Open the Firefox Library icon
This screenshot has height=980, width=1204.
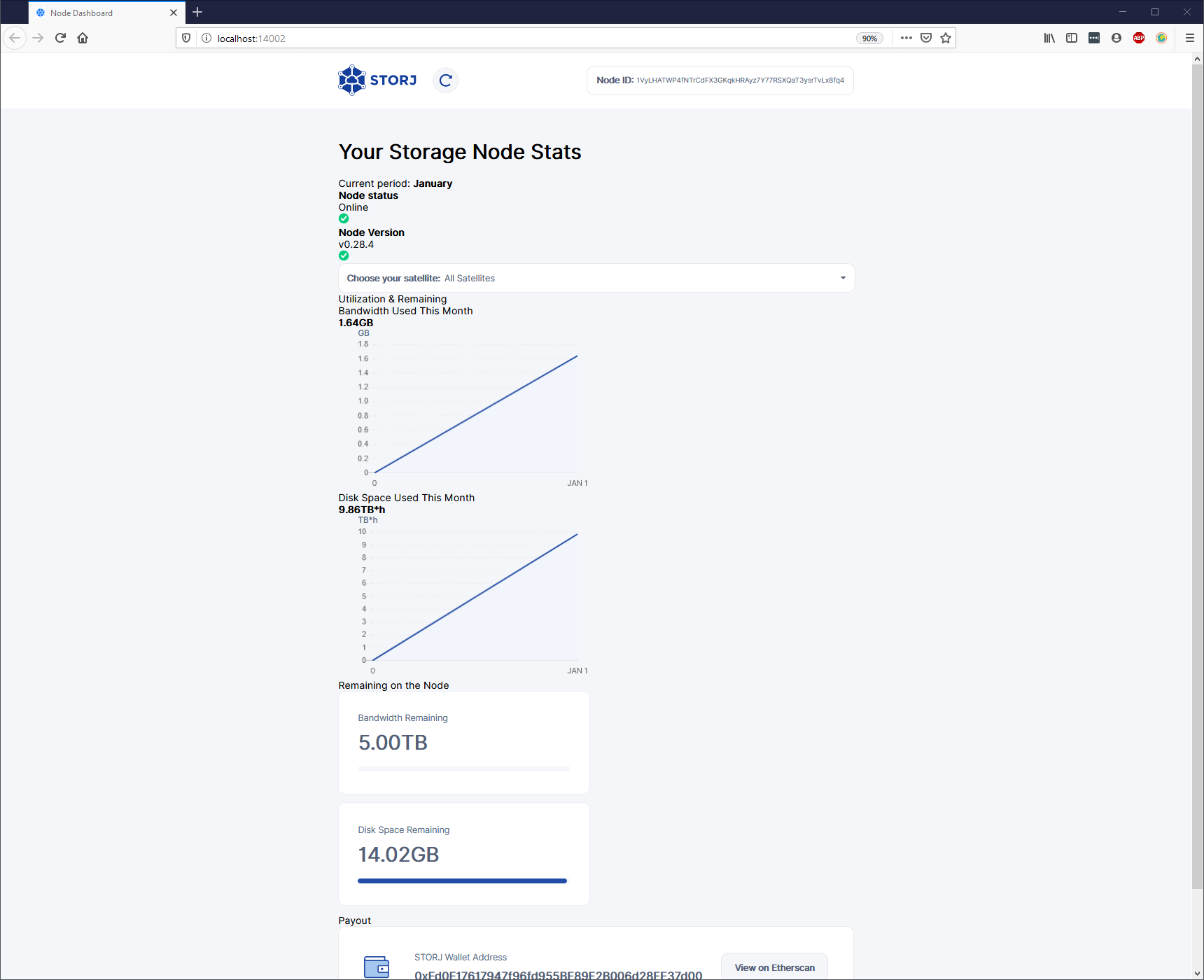[1049, 38]
